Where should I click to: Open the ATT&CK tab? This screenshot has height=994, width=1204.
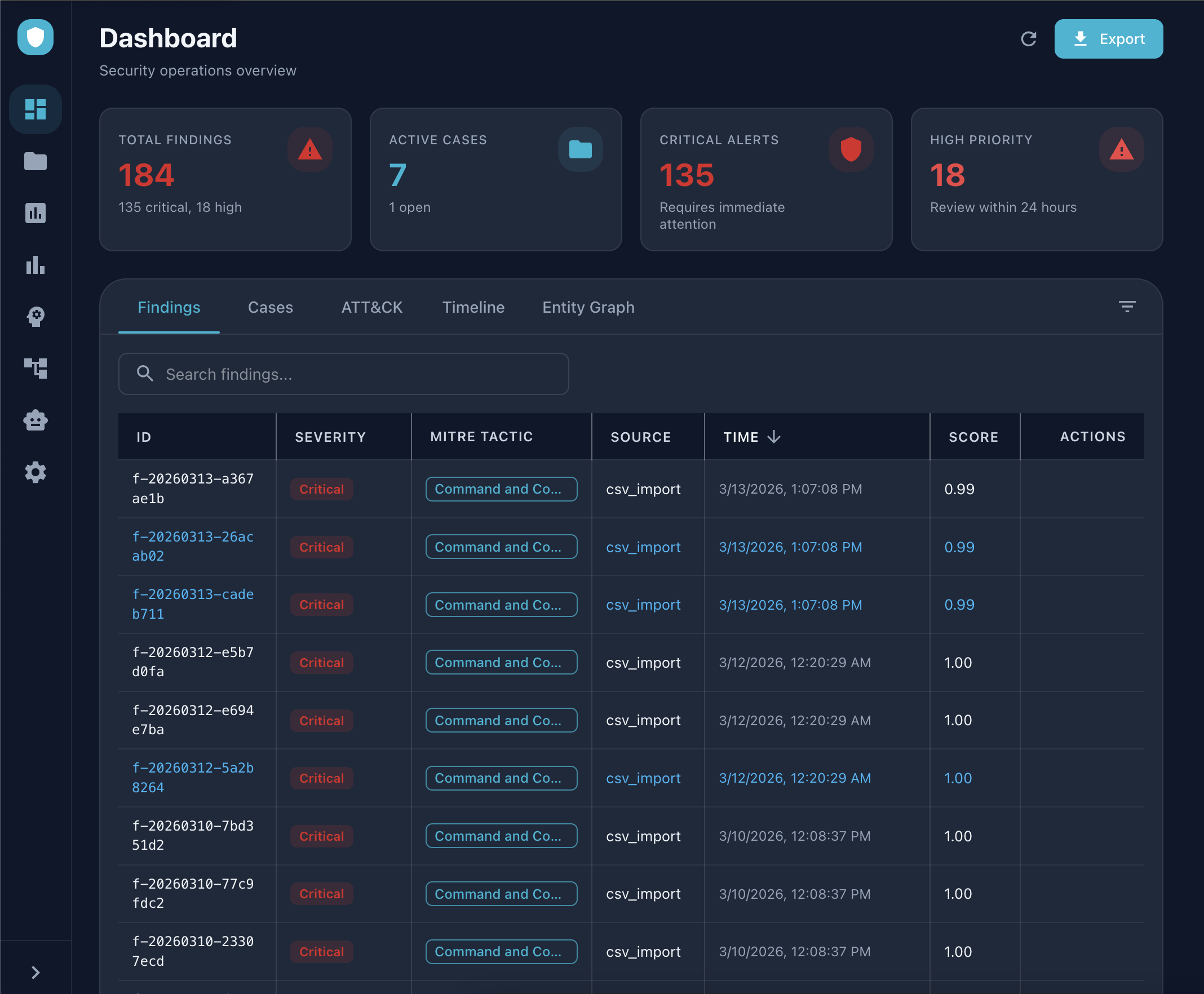pyautogui.click(x=371, y=308)
